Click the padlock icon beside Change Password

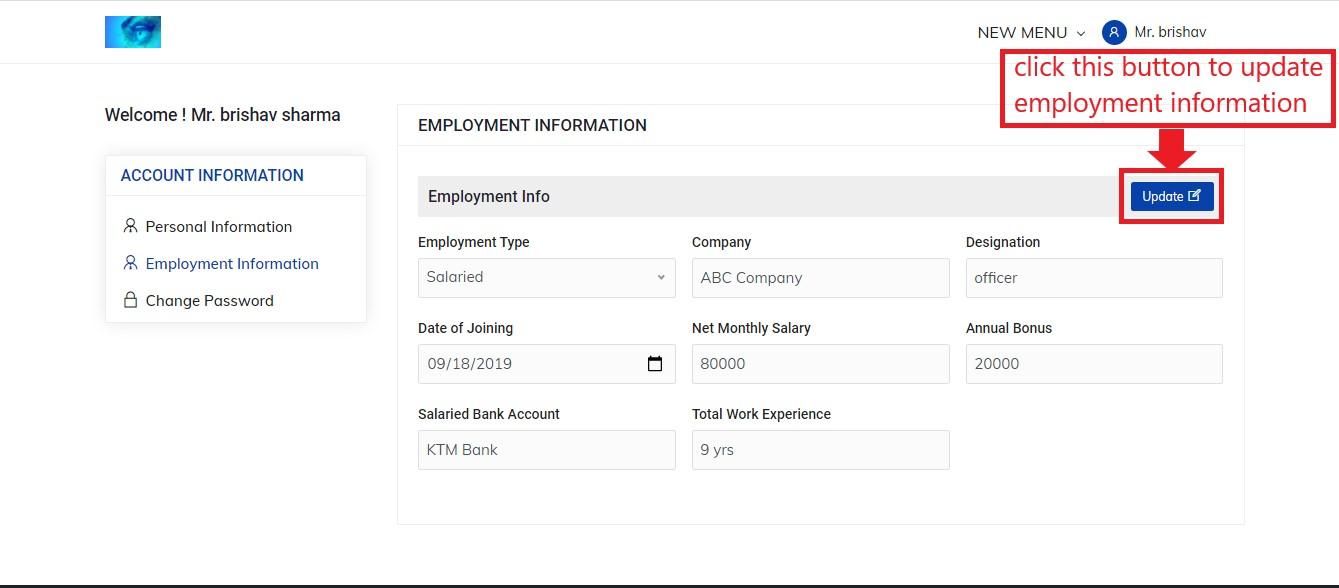pyautogui.click(x=130, y=300)
